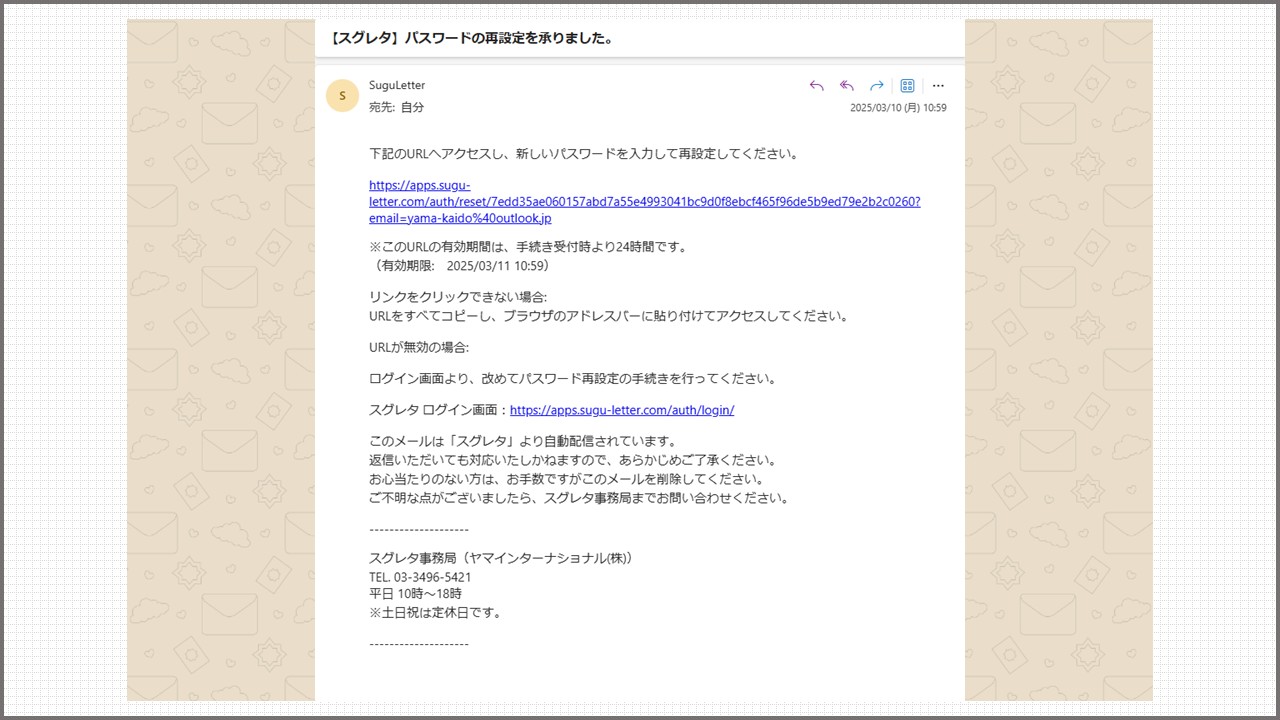Click the line ※このURLの有効期間は、手続き受付時より24時間です。

point(529,247)
